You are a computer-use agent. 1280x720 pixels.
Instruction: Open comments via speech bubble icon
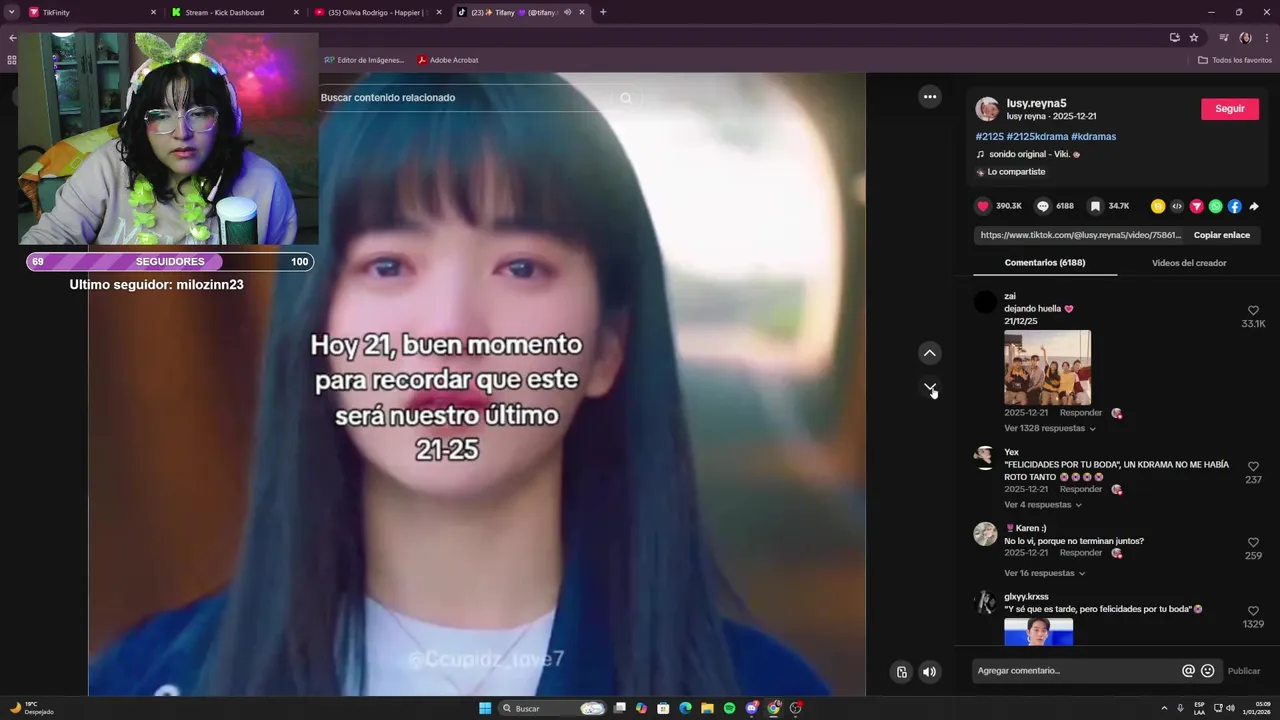1043,206
